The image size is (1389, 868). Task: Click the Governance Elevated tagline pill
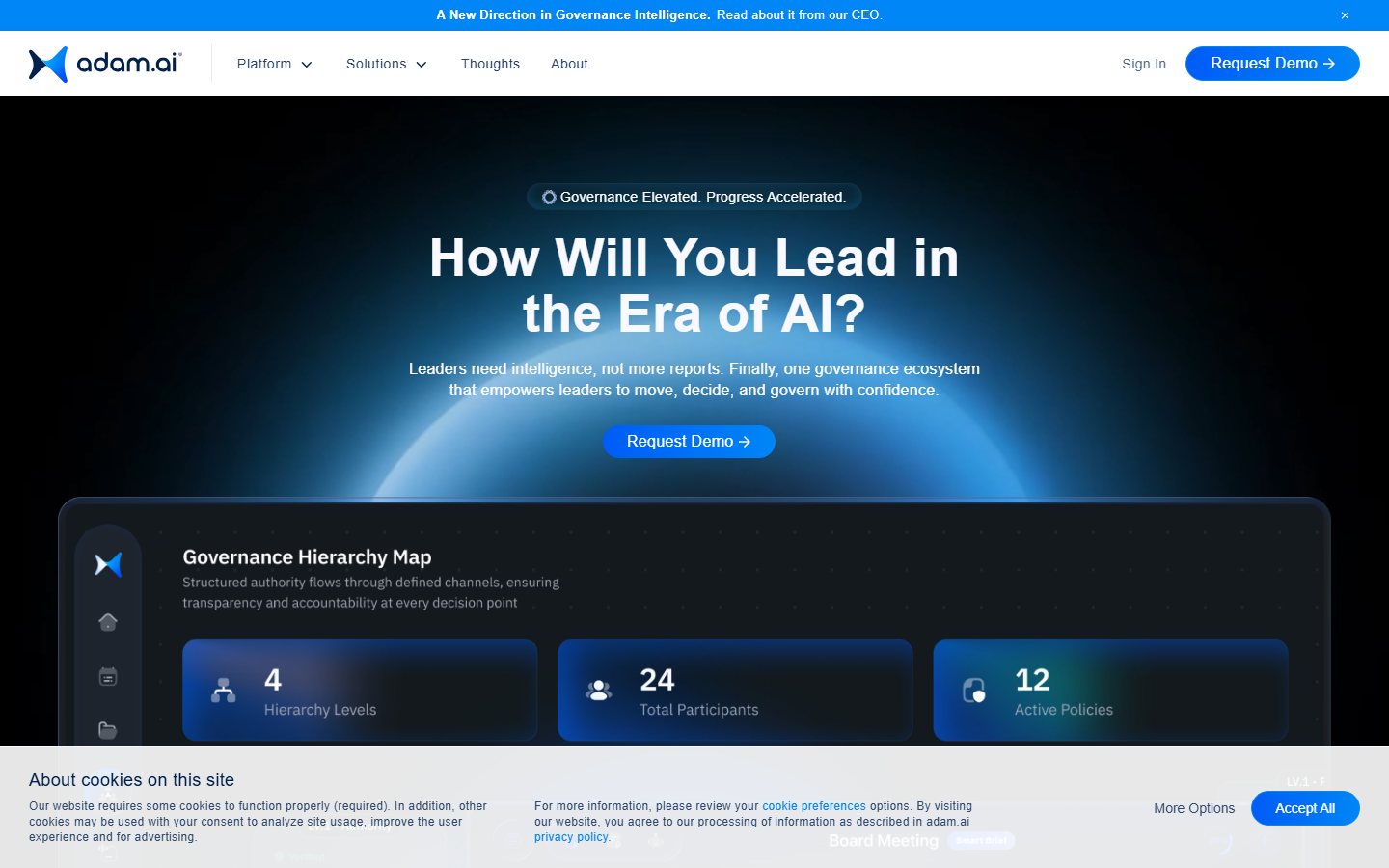[694, 197]
